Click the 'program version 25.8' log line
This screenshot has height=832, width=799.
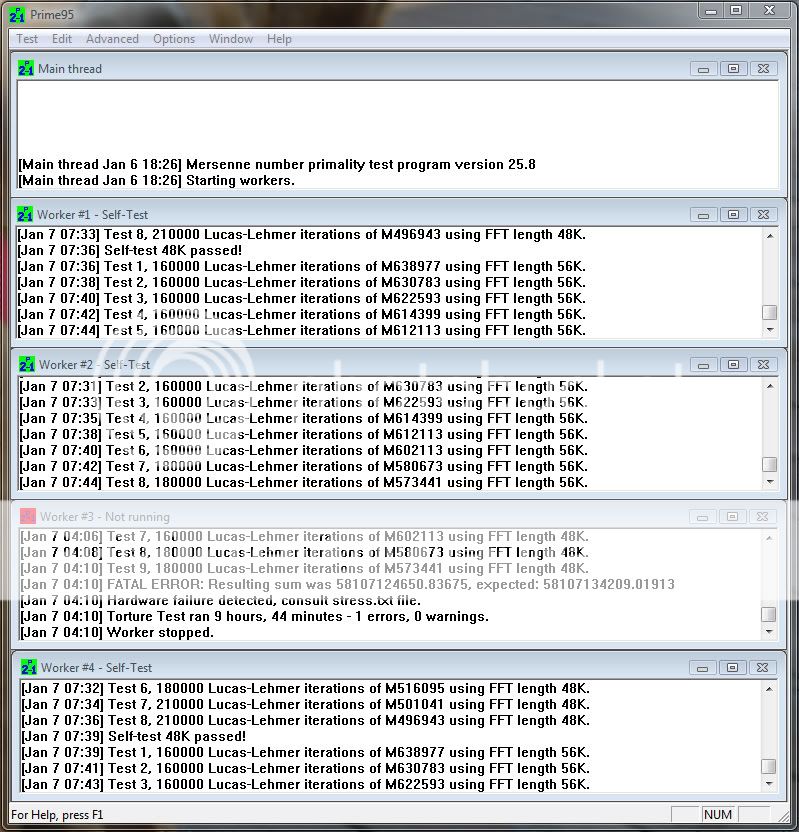coord(277,164)
